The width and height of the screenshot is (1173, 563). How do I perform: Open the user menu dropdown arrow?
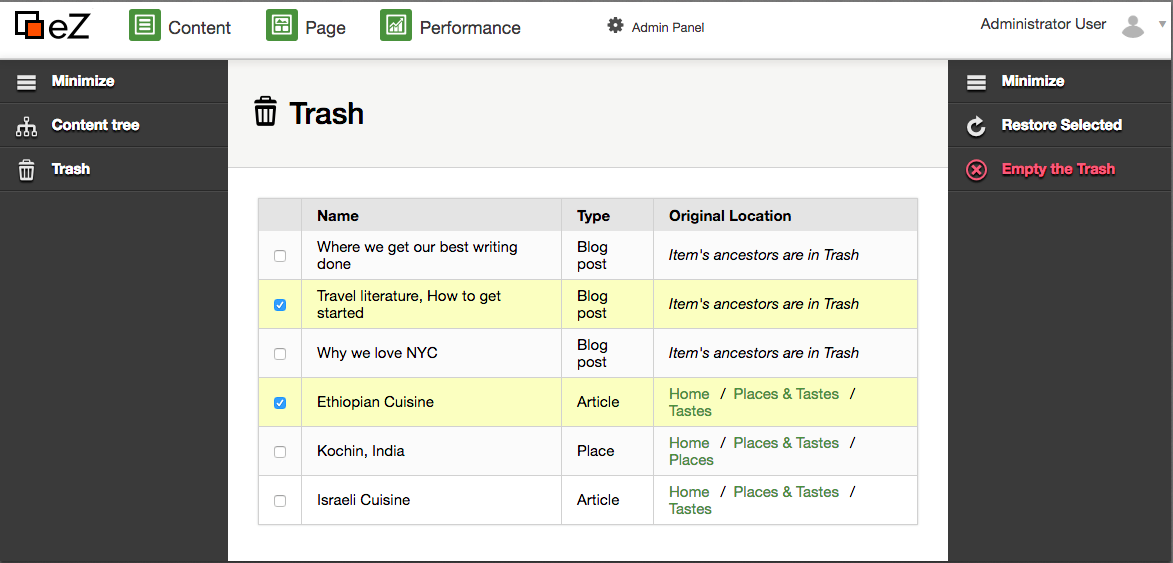click(x=1162, y=24)
